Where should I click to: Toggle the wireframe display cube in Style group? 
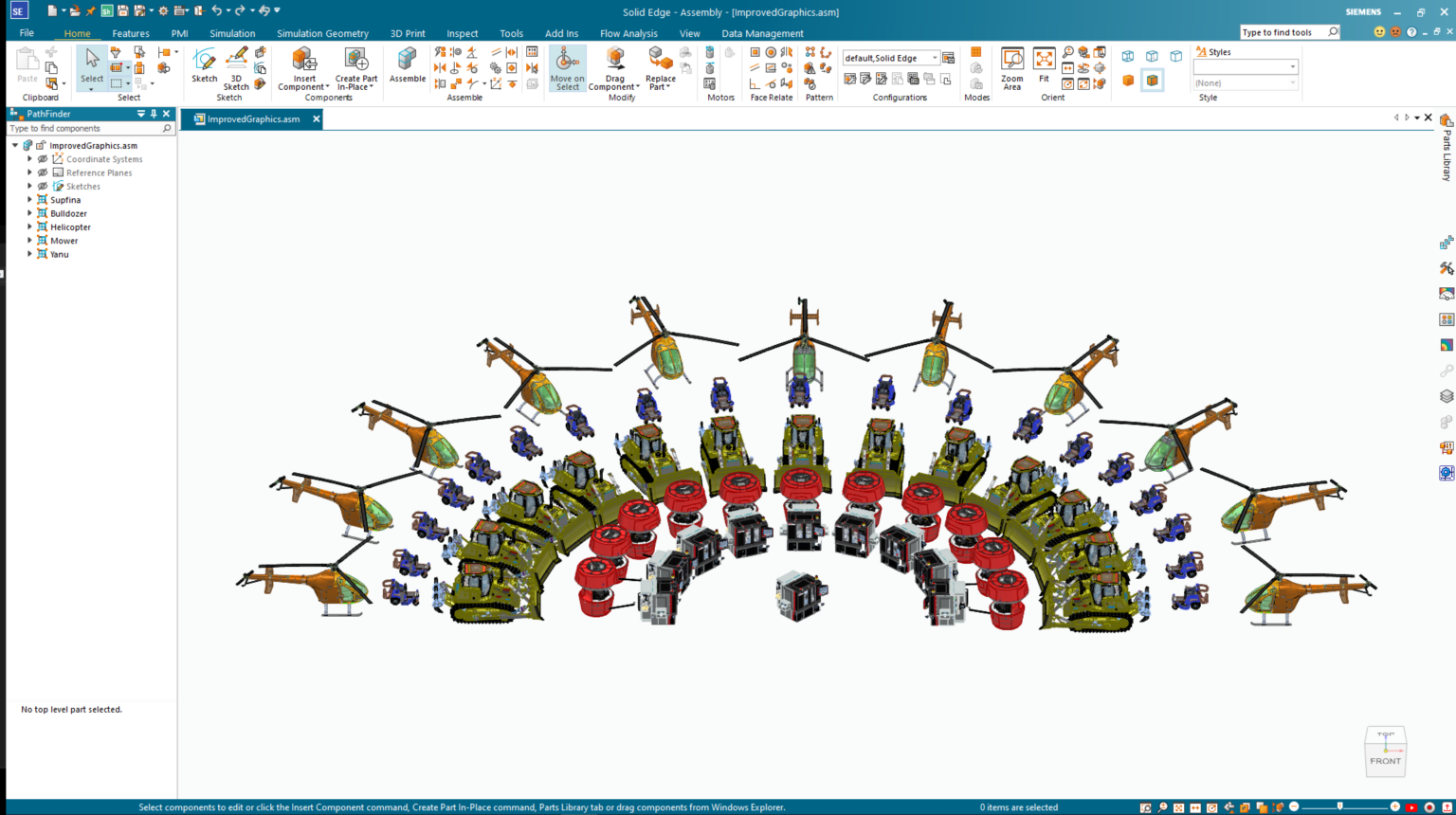[1127, 55]
